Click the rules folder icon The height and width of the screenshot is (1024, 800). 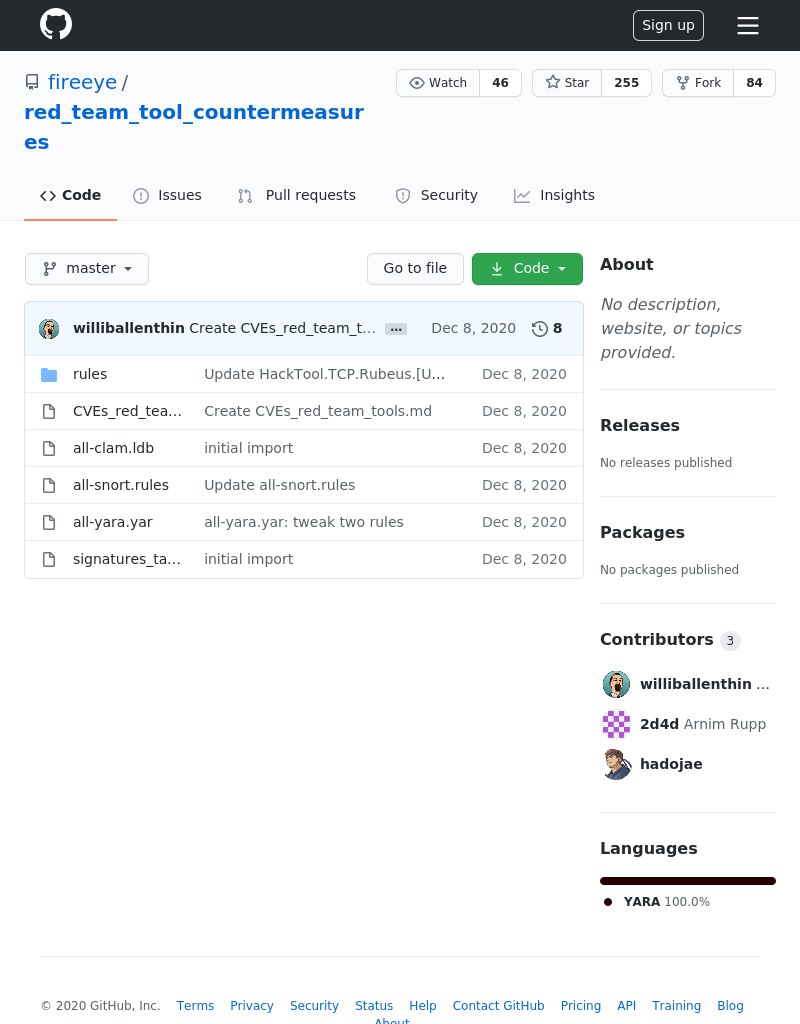(x=49, y=374)
